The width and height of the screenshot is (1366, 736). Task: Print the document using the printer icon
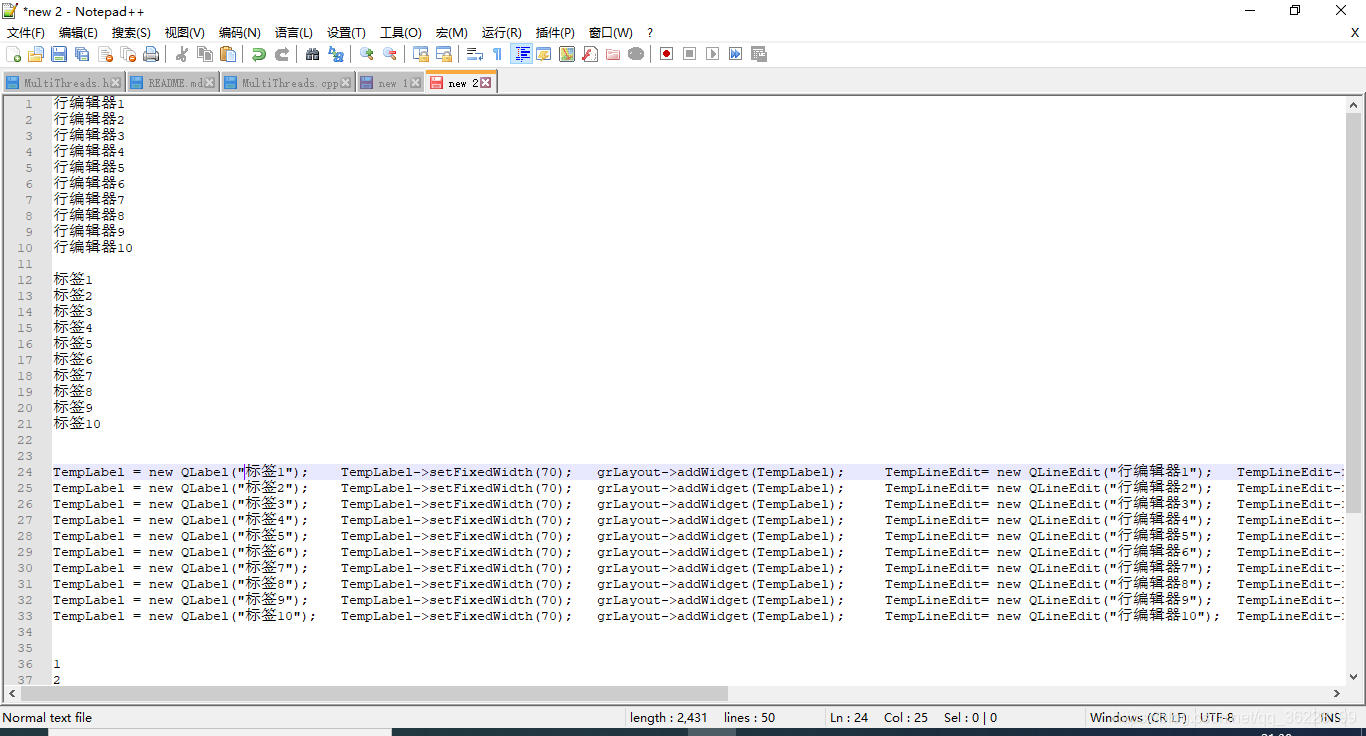151,54
